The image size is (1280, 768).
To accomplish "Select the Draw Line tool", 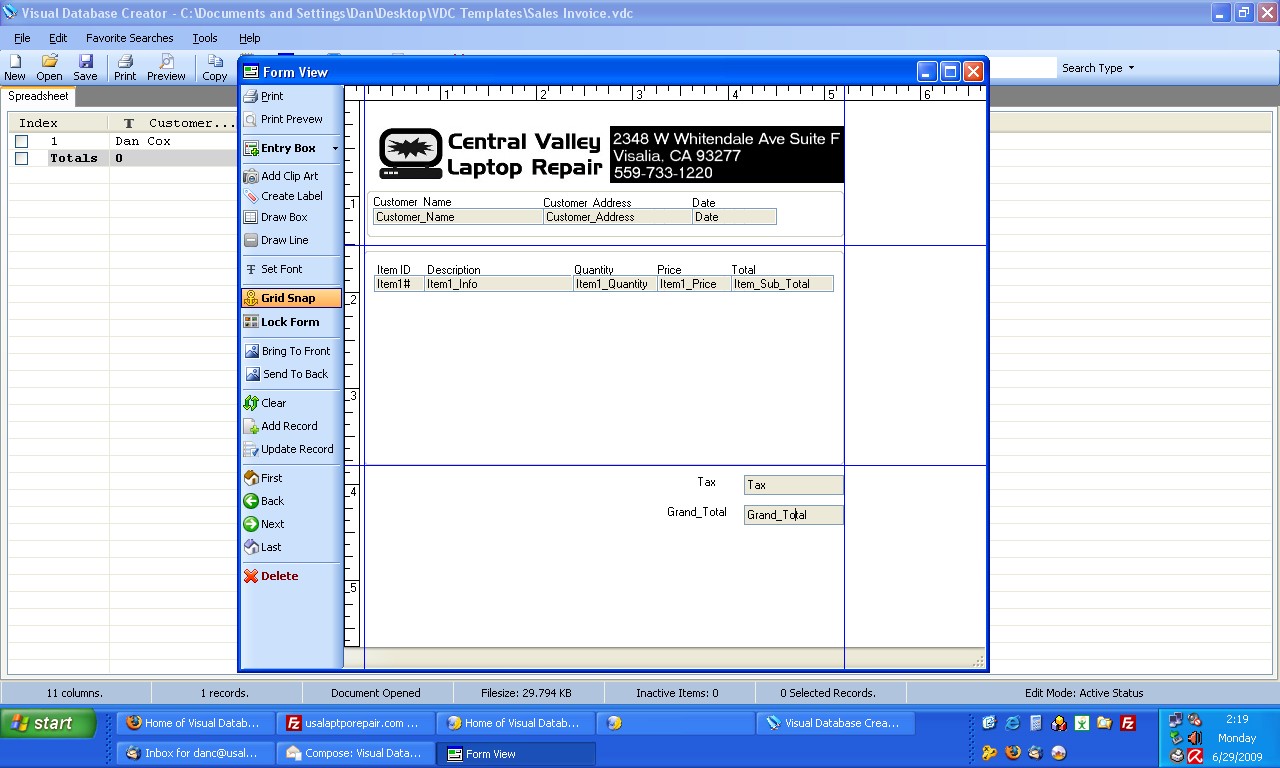I will tap(276, 240).
